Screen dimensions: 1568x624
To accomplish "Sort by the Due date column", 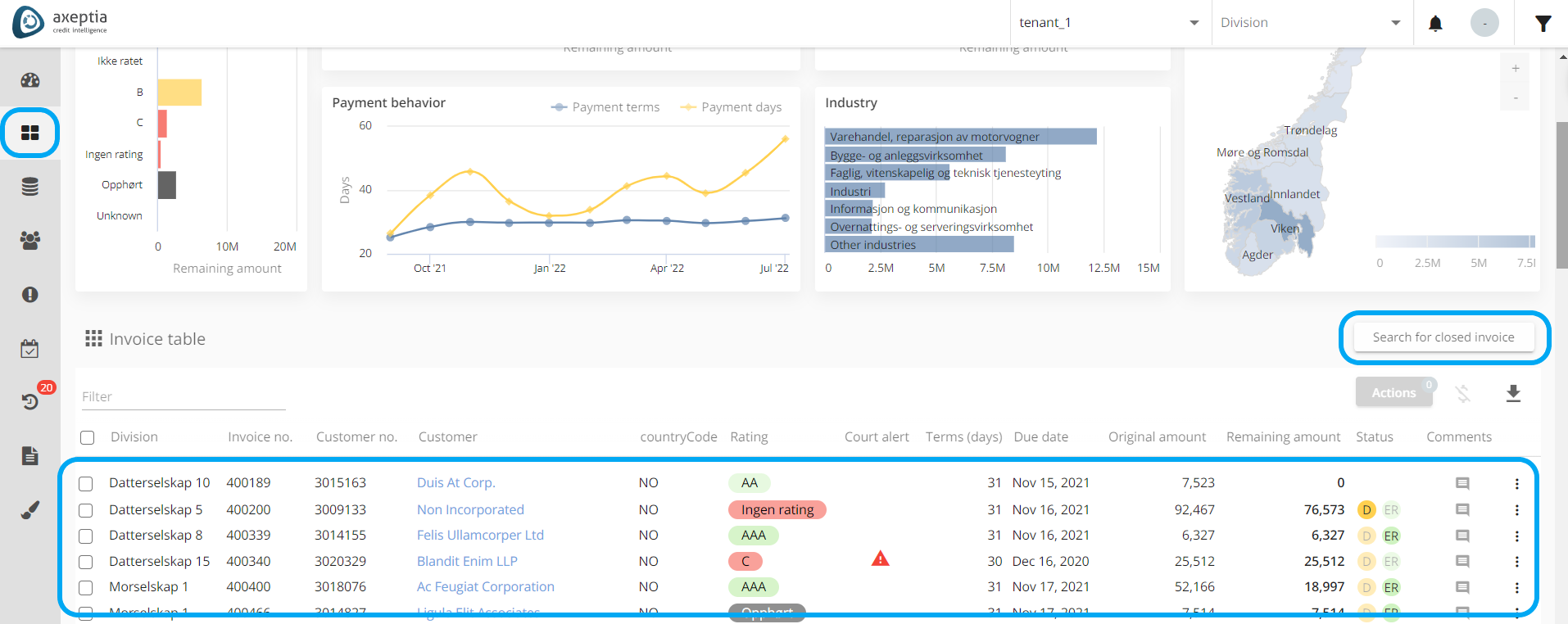I will pyautogui.click(x=1040, y=436).
